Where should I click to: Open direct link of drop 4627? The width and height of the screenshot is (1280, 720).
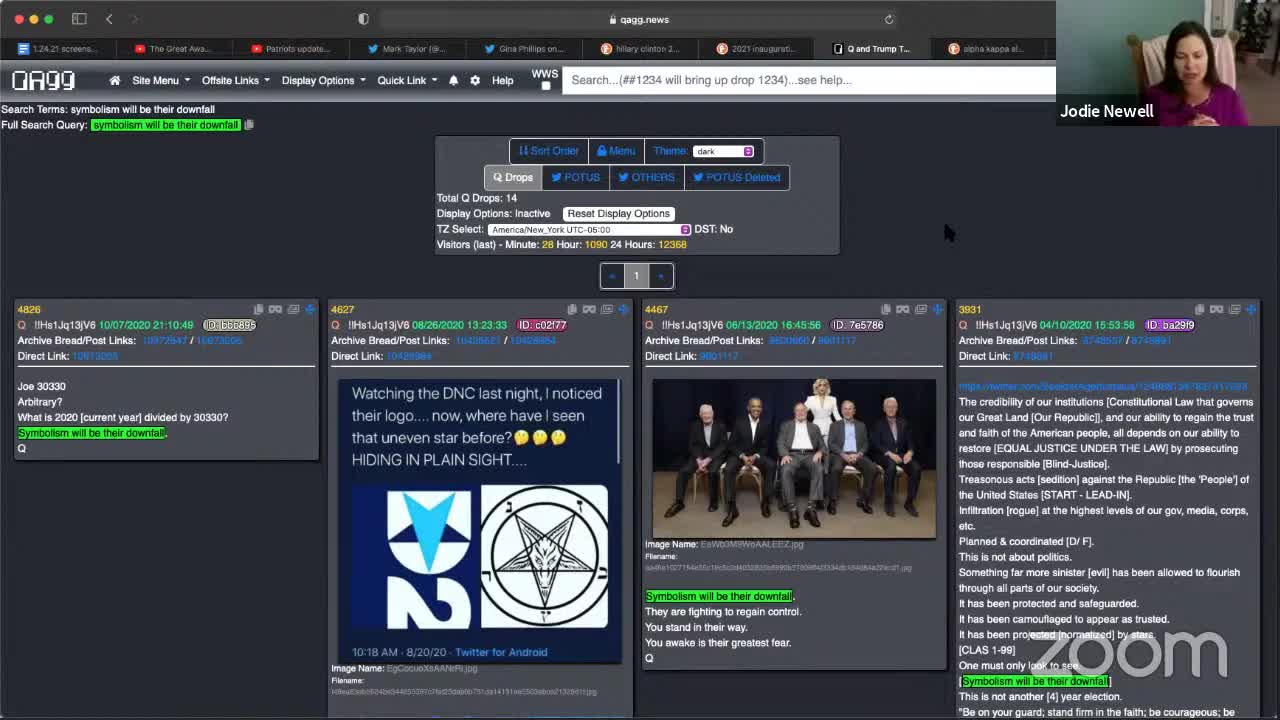pyautogui.click(x=408, y=356)
